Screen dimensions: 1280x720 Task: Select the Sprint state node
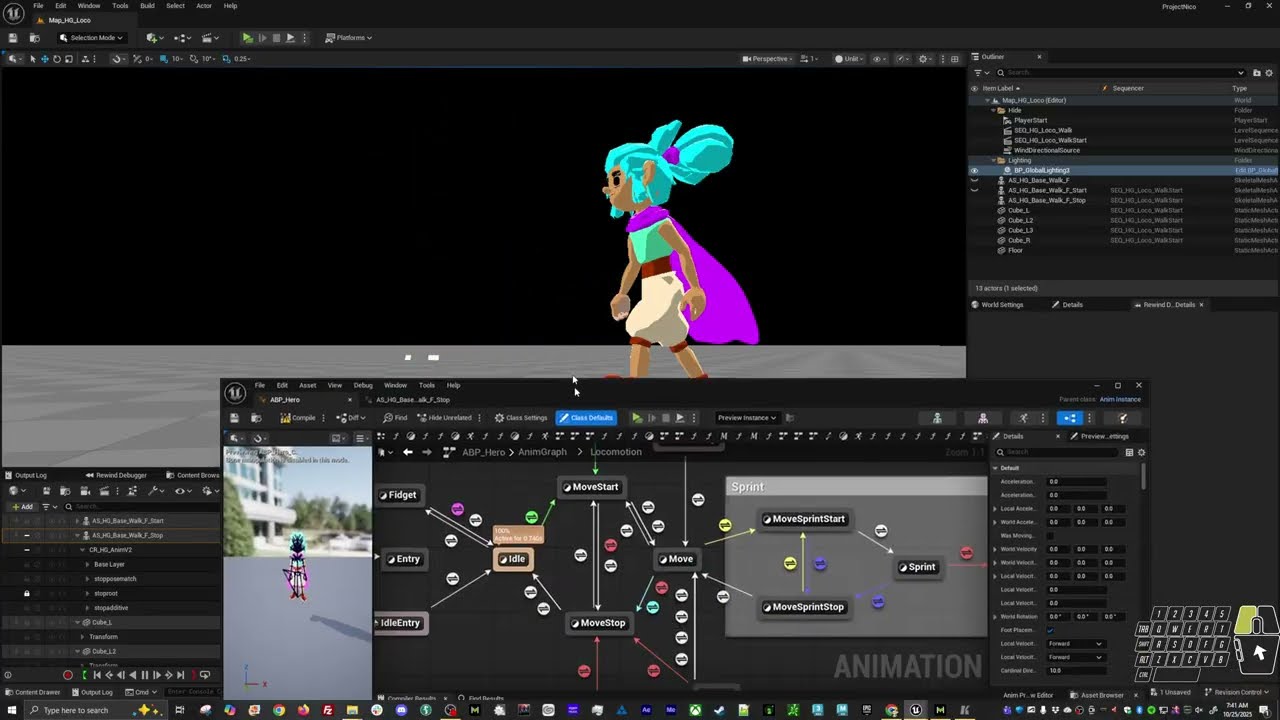(x=917, y=567)
